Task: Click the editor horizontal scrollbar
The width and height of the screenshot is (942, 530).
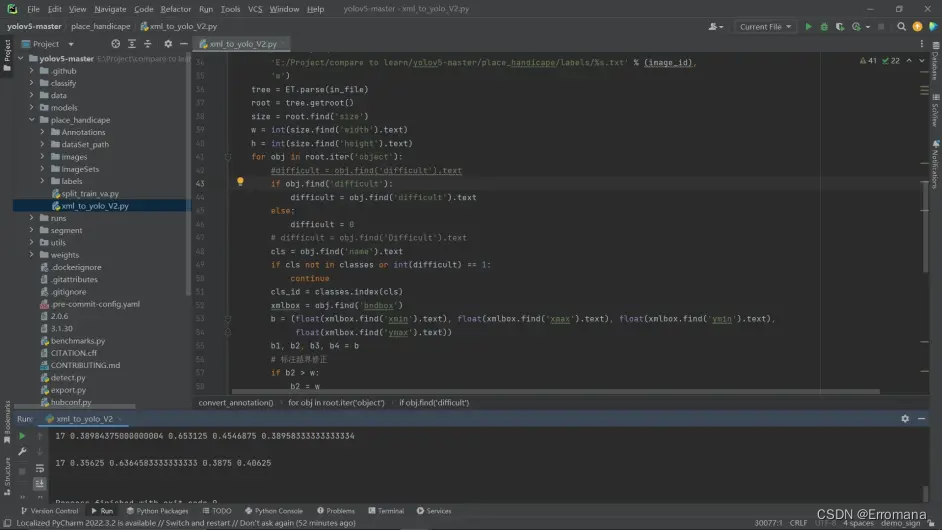Action: (556, 391)
